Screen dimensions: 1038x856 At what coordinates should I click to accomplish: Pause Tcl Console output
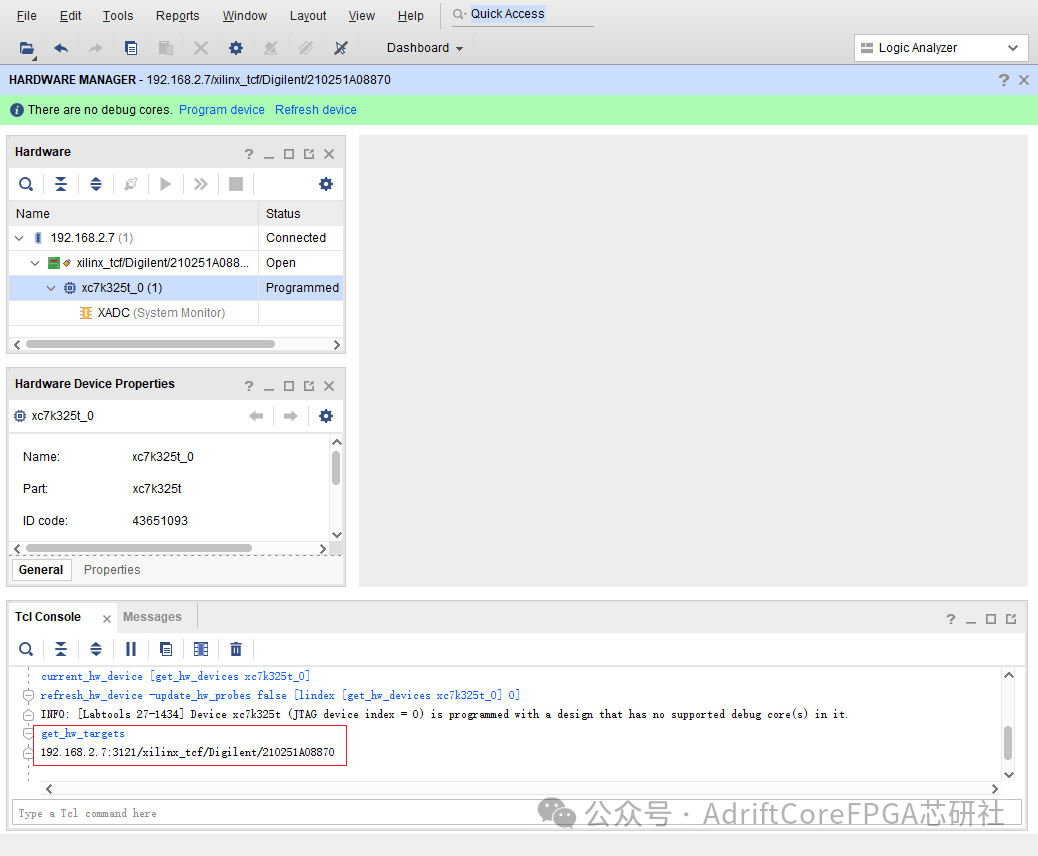click(x=131, y=649)
